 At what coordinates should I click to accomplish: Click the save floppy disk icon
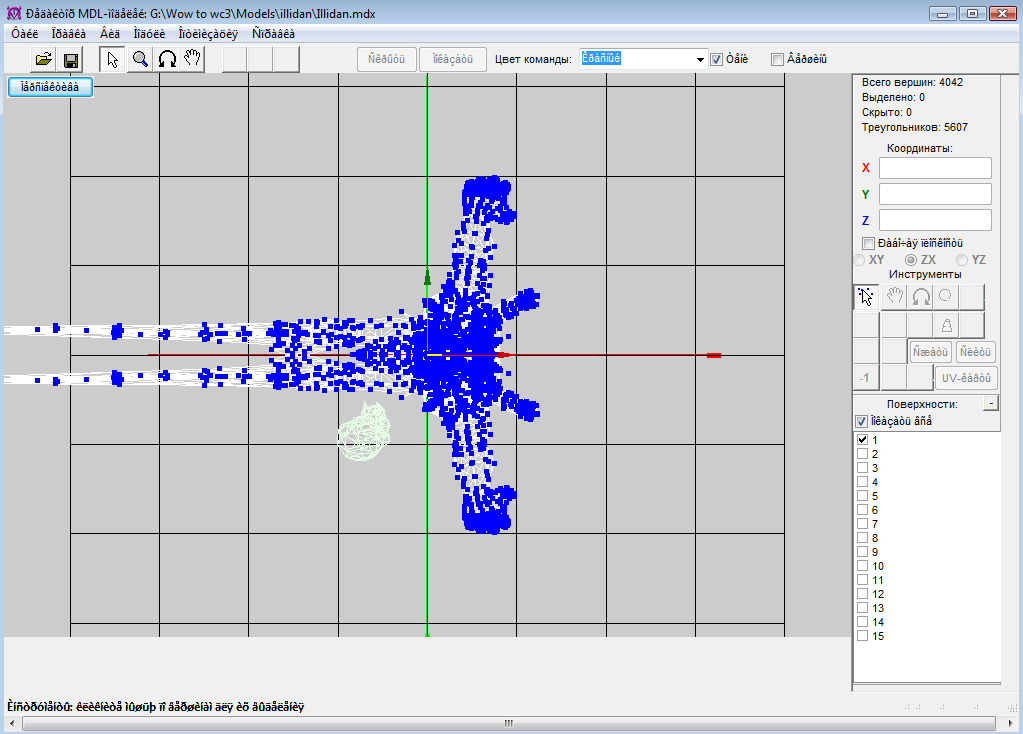71,60
